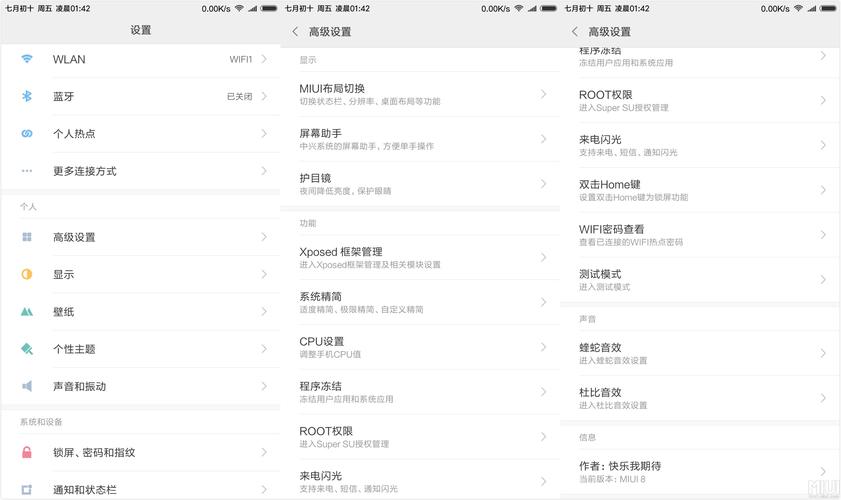Expand the 蓝牙 row chevron
This screenshot has height=500, width=841.
click(264, 96)
